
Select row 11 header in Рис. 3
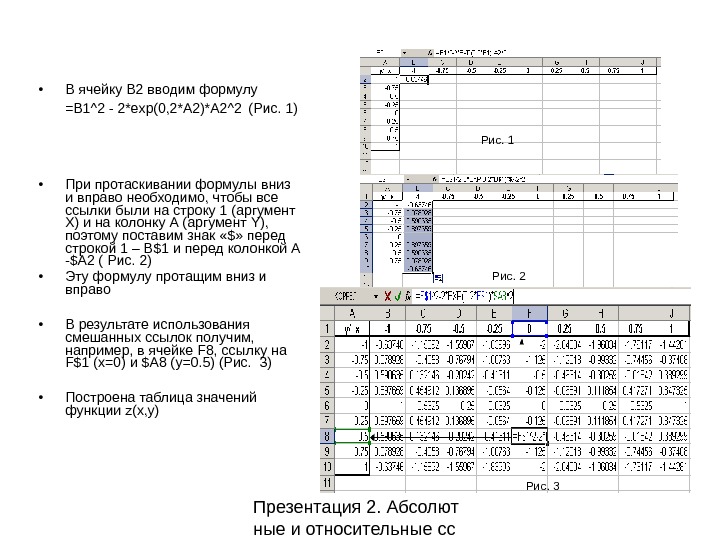[x=327, y=483]
